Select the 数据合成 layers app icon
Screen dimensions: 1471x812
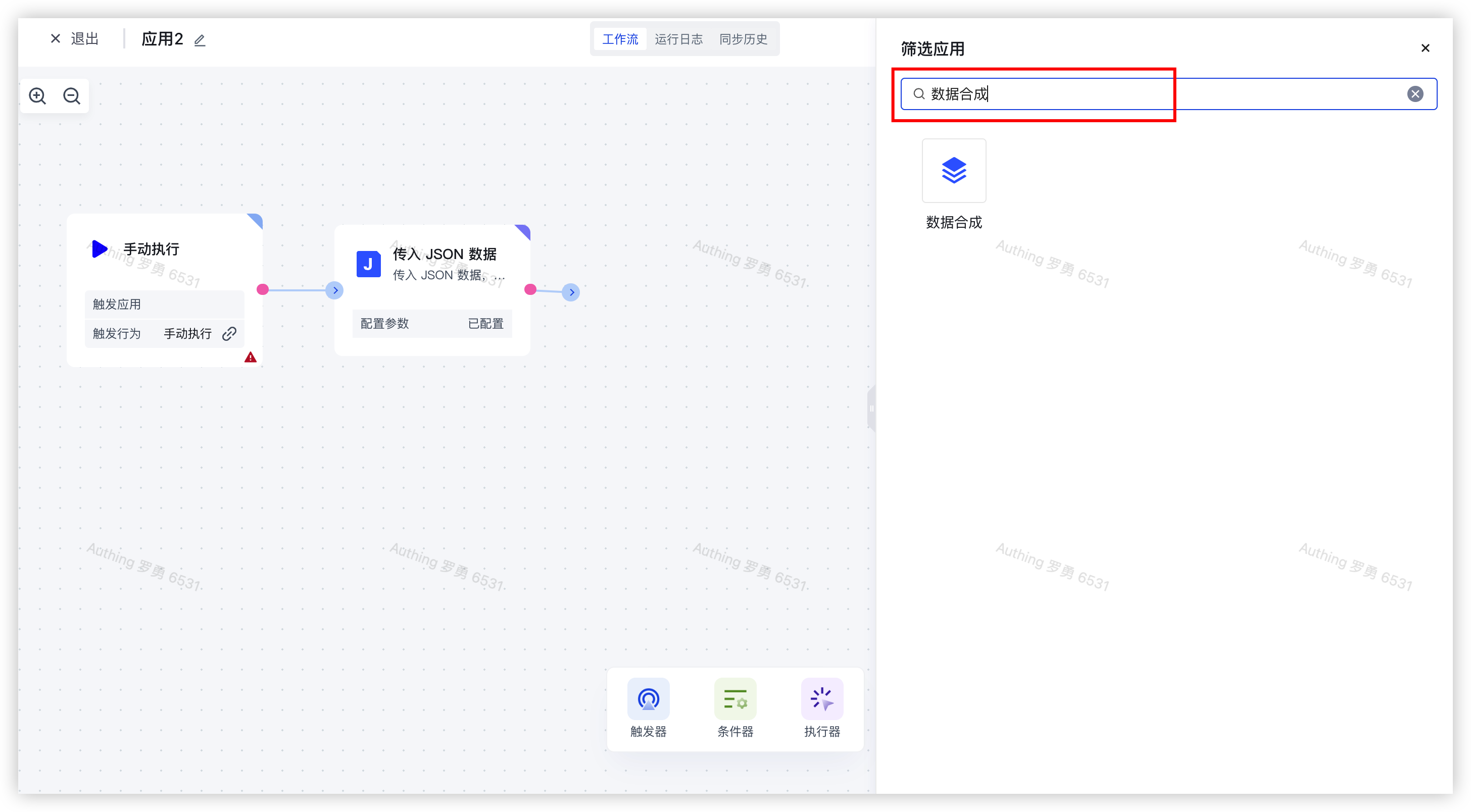pyautogui.click(x=954, y=171)
